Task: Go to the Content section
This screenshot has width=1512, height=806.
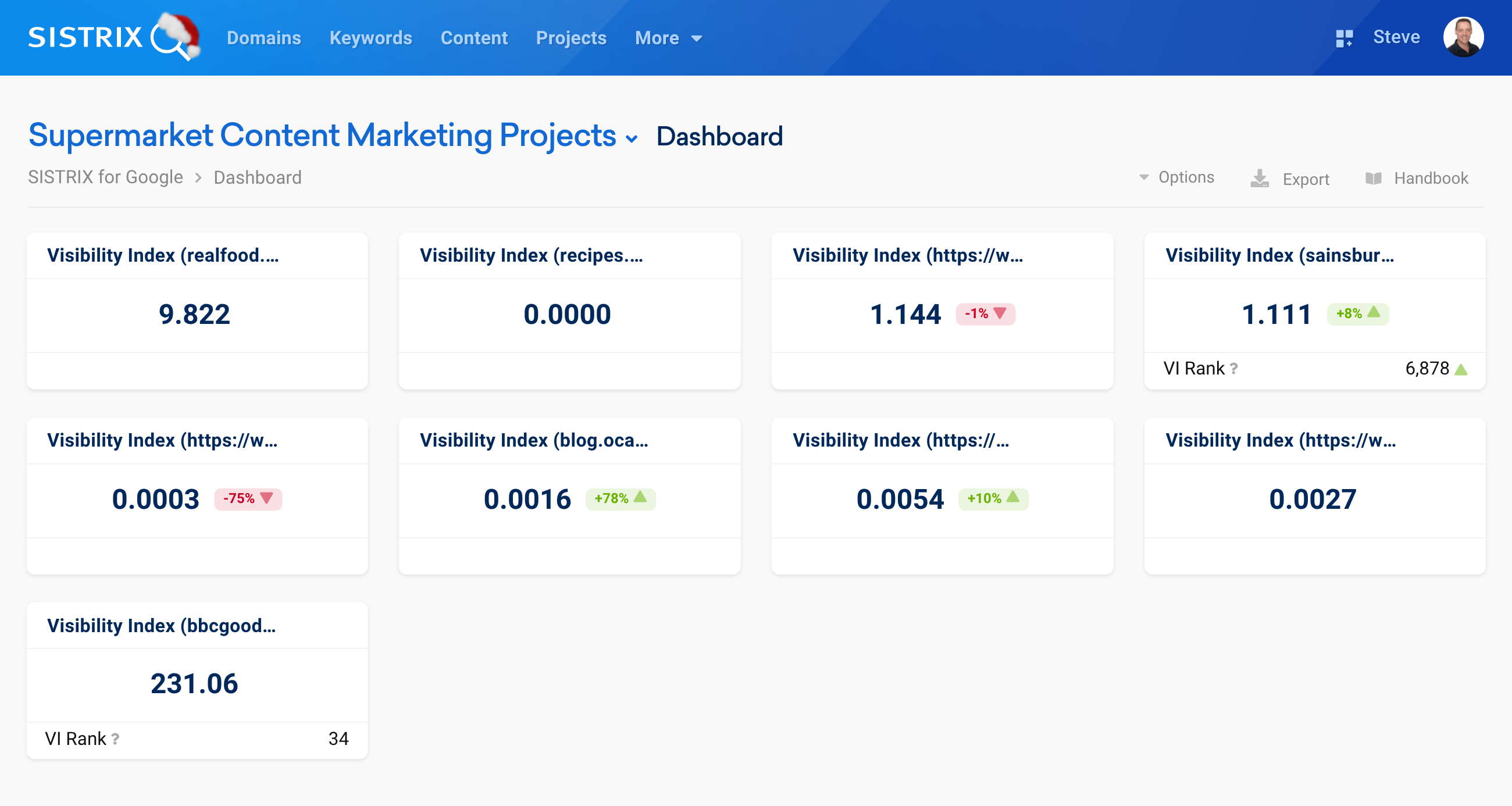Action: (474, 38)
